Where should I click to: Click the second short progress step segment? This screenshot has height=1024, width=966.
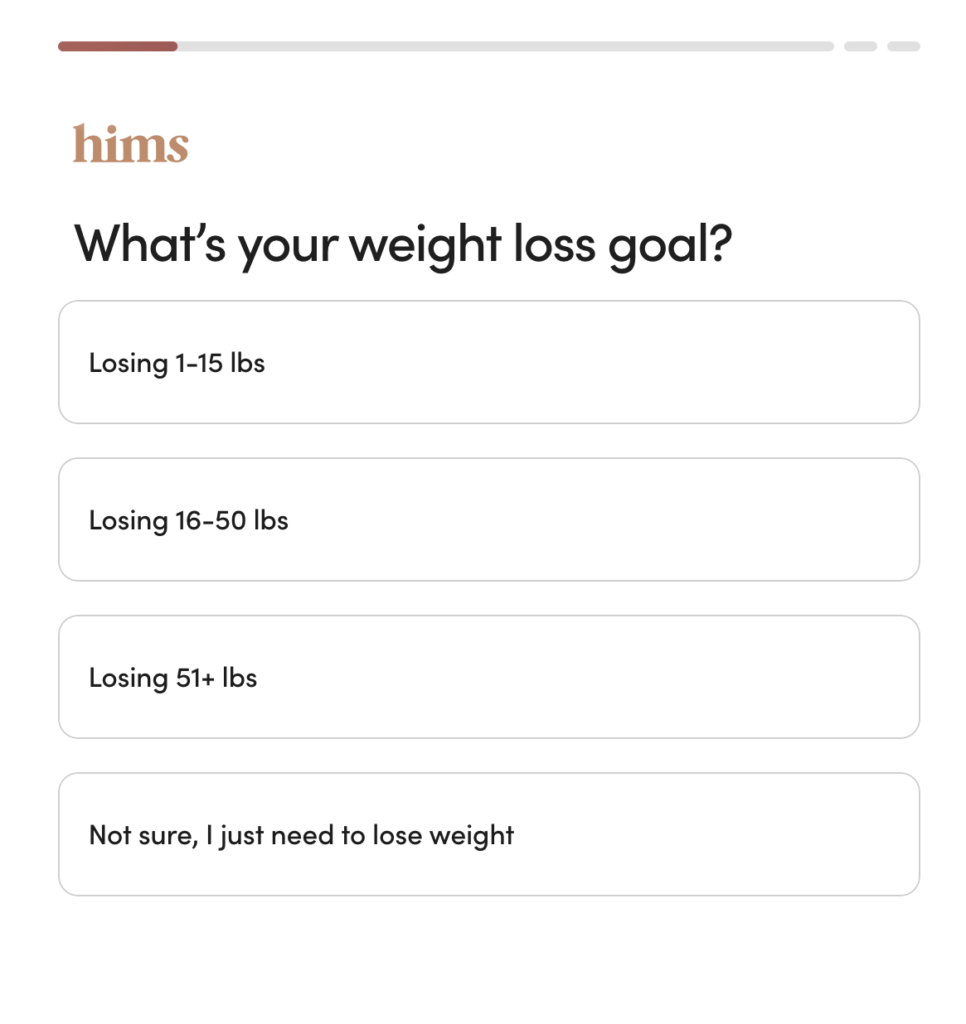pyautogui.click(x=860, y=46)
